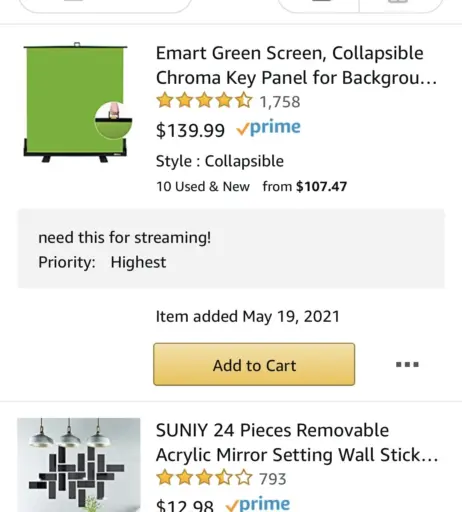View star rating for Emart Green Screen
This screenshot has height=512, width=462.
(x=204, y=101)
